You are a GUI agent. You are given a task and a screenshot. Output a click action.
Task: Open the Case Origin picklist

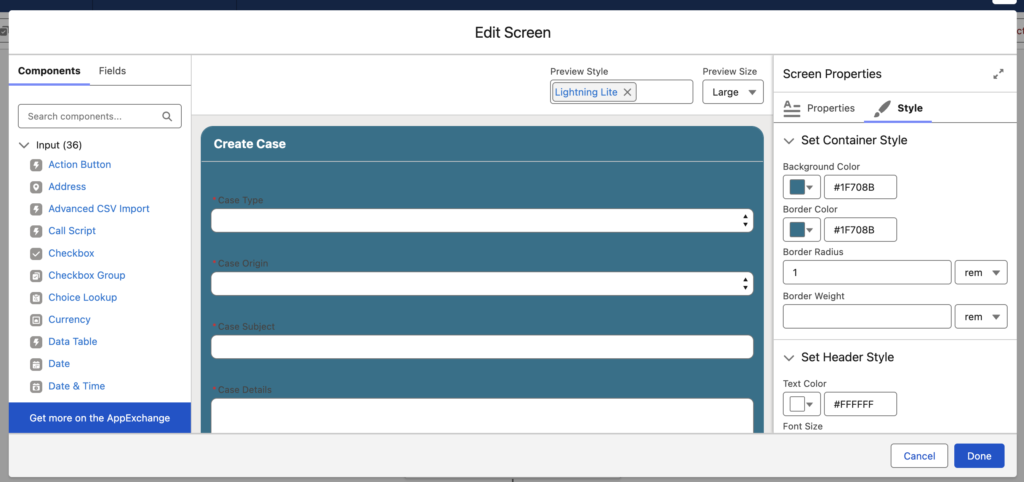click(482, 283)
